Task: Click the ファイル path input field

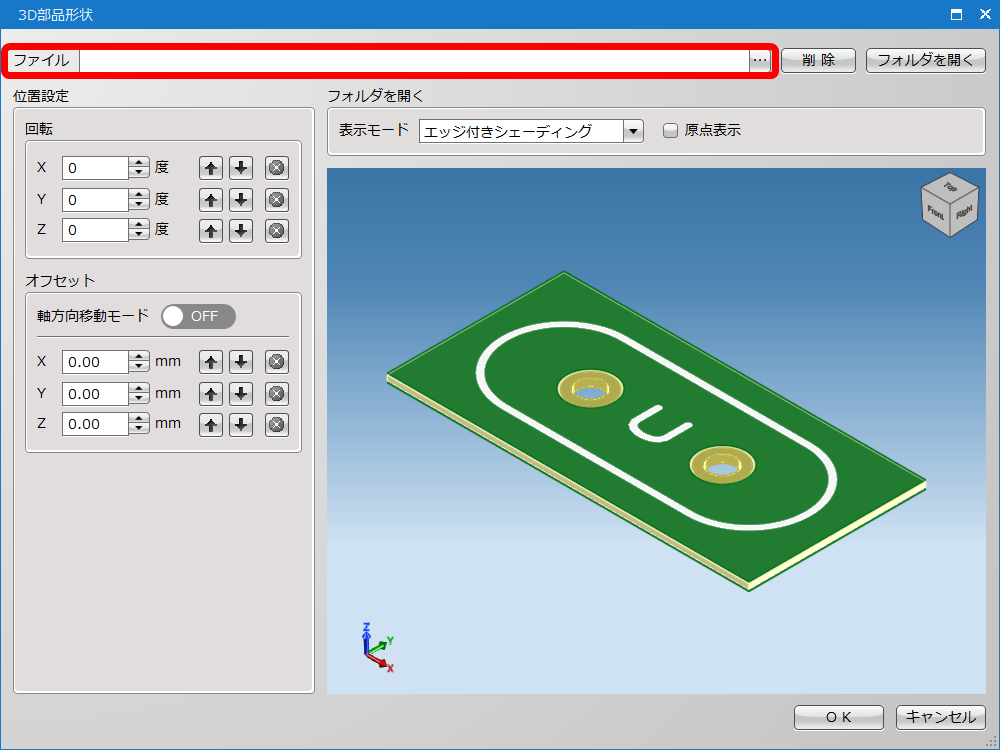Action: pos(413,61)
